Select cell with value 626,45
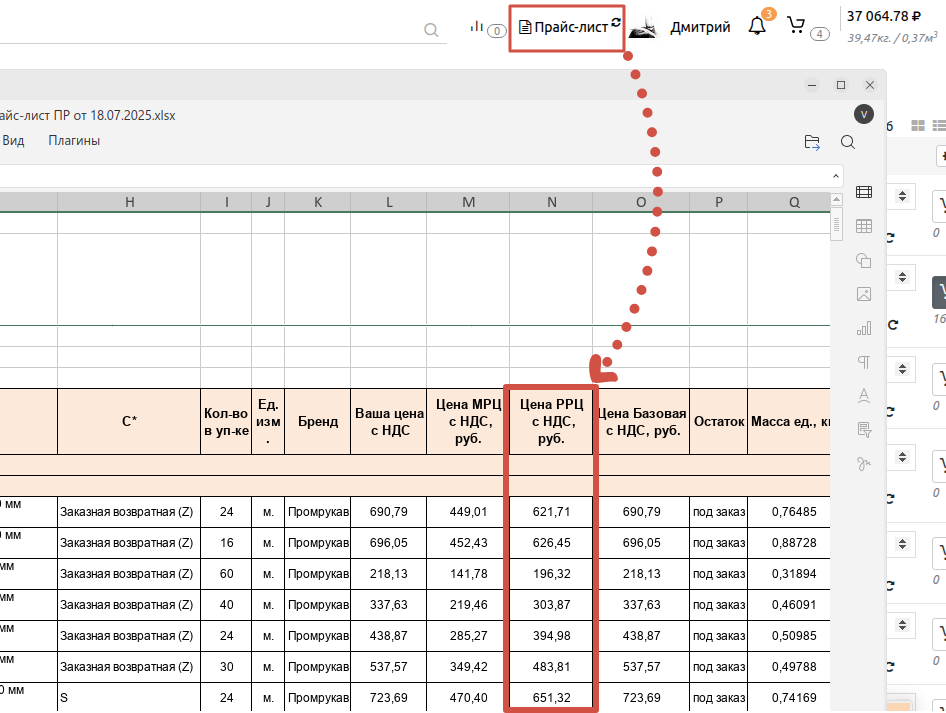Viewport: 946px width, 713px height. pos(551,543)
